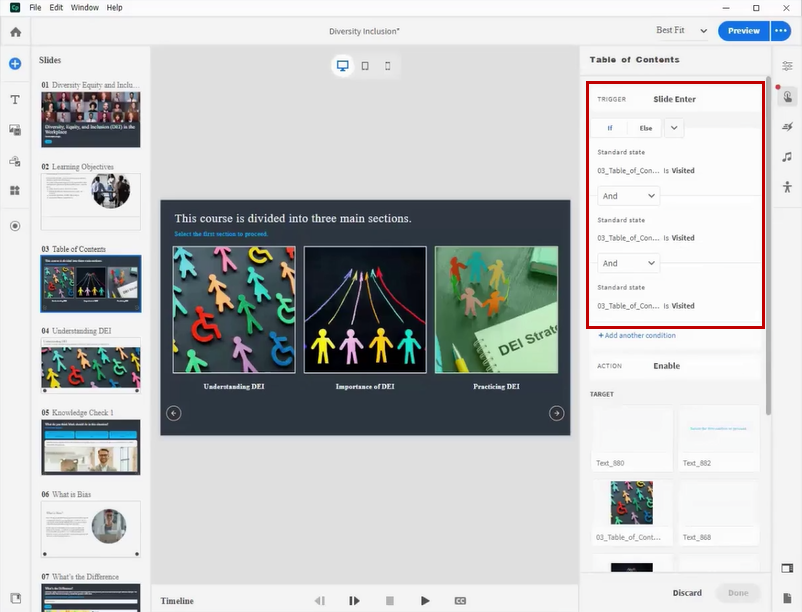Select slide 03 Table of Contents thumbnail
The width and height of the screenshot is (802, 612).
[91, 284]
